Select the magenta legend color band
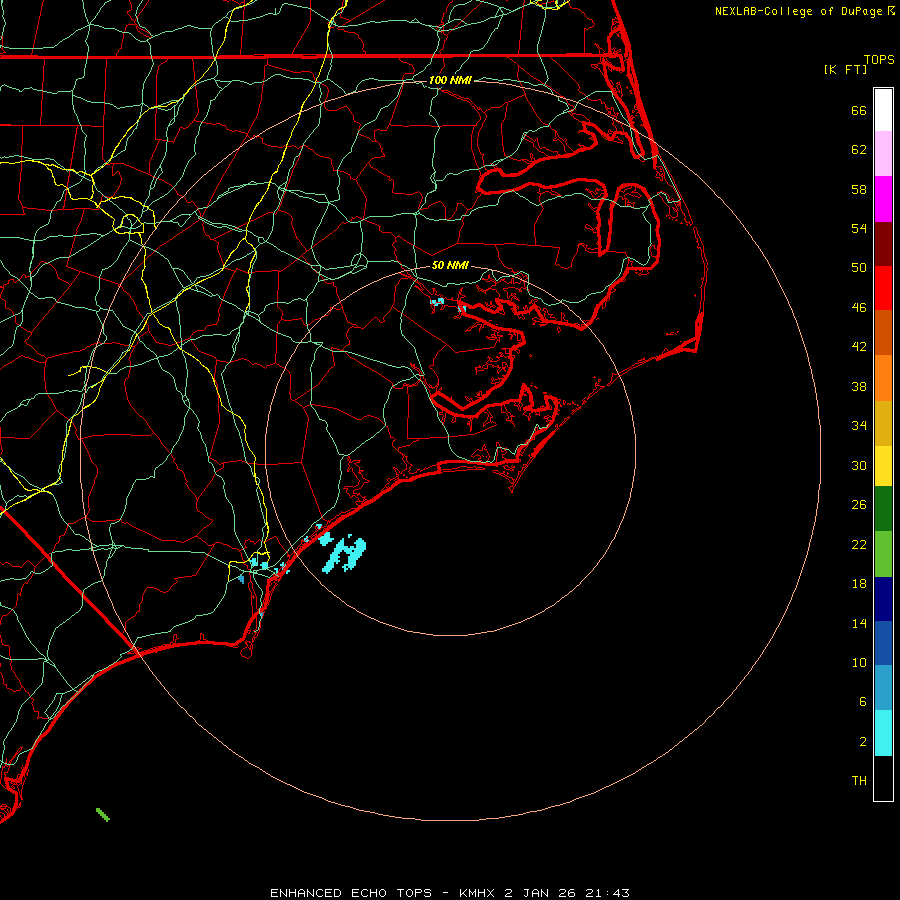Viewport: 900px width, 900px height. [x=883, y=199]
